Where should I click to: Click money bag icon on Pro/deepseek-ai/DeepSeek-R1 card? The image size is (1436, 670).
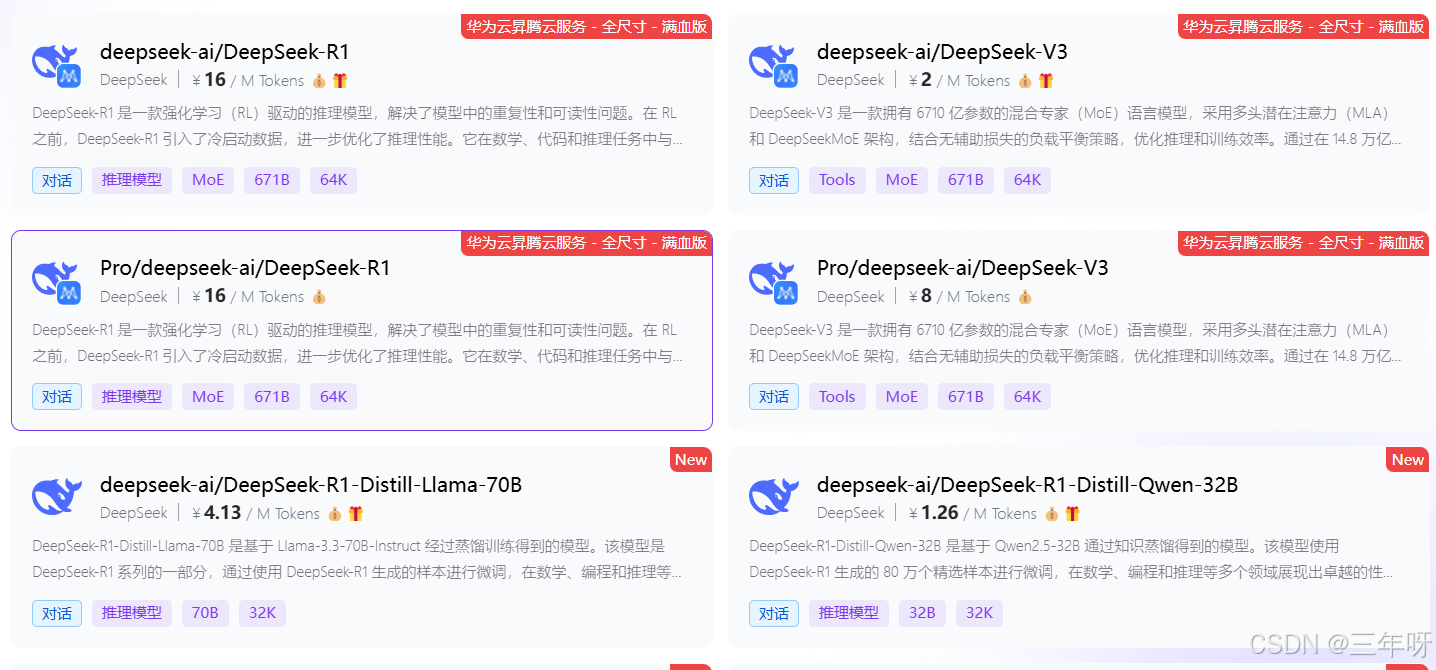click(x=319, y=296)
